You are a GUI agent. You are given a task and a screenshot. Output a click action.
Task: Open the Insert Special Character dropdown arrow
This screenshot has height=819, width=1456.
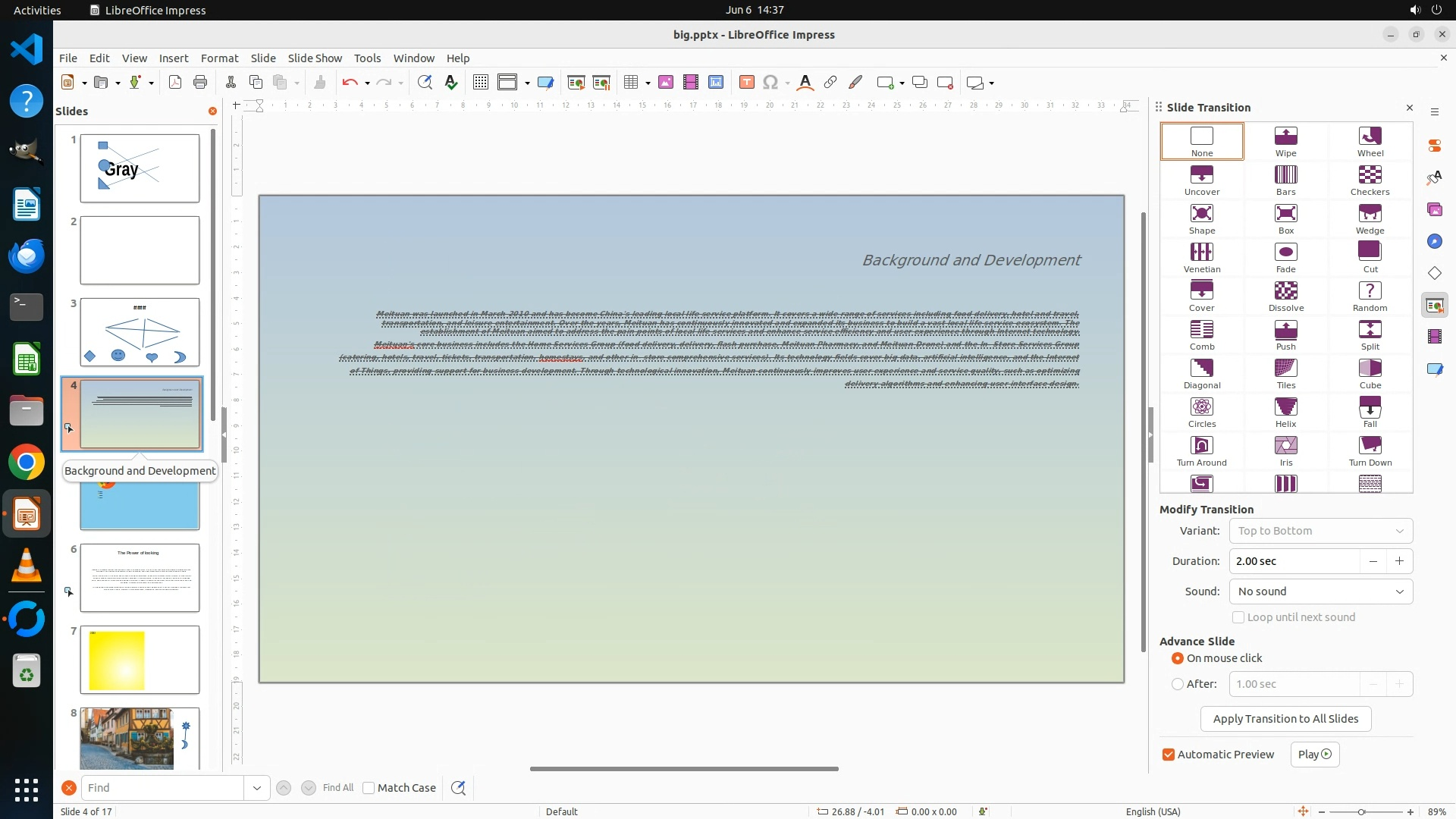point(788,83)
